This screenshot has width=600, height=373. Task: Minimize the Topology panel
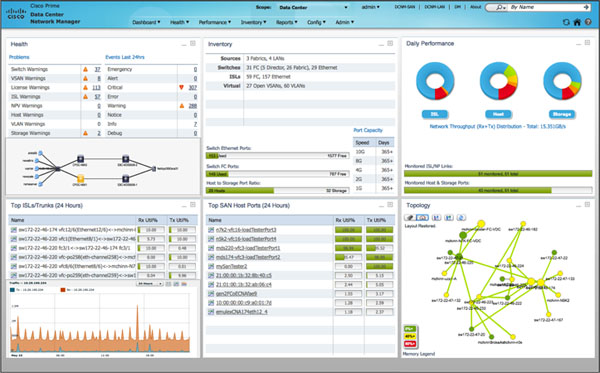click(x=579, y=206)
